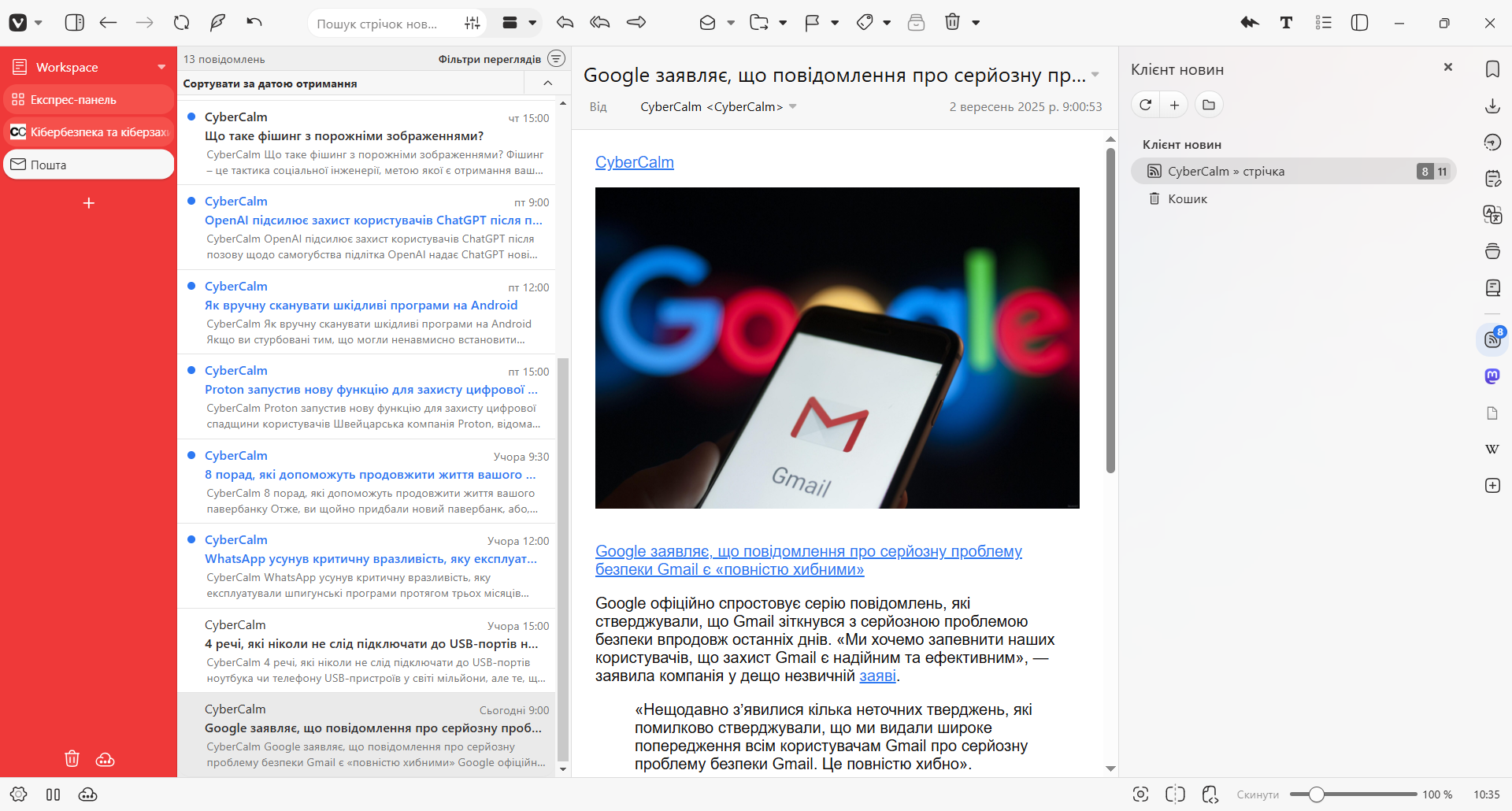This screenshot has height=811, width=1512.
Task: Collapse the sort by date header
Action: coord(548,83)
